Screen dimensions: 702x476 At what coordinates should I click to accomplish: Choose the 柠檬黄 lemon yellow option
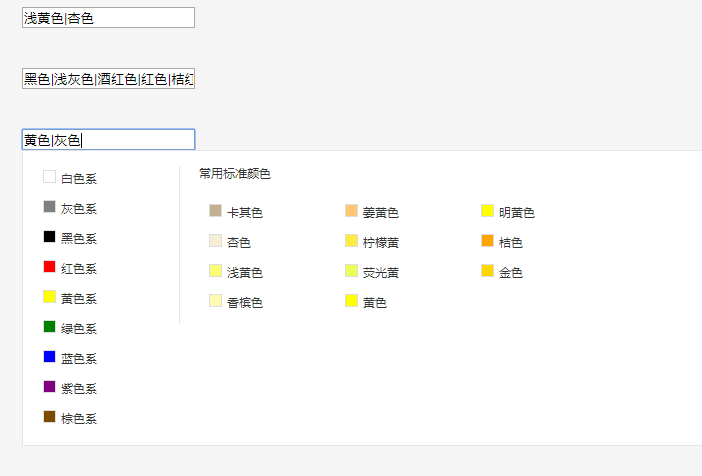pos(372,242)
